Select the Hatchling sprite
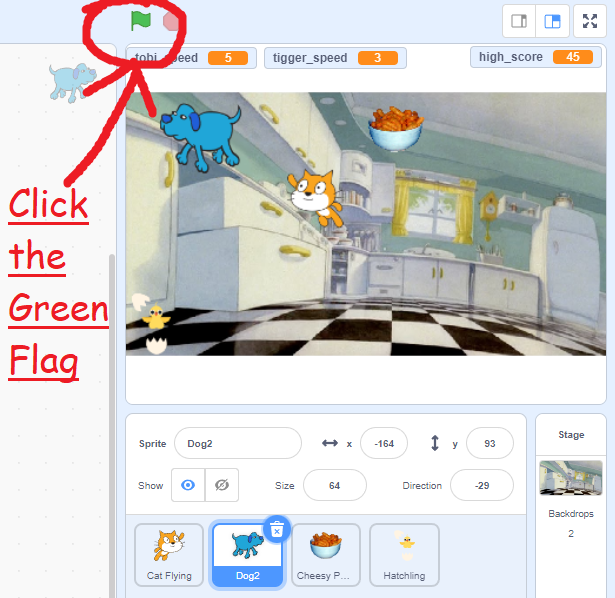Viewport: 615px width, 598px height. (x=404, y=554)
